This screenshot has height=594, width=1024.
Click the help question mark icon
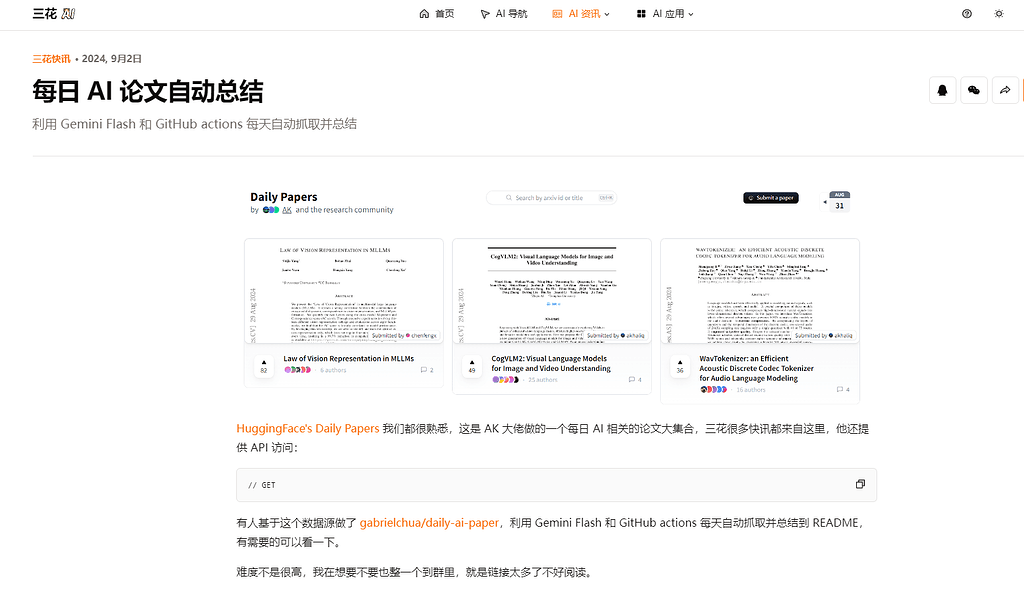click(967, 14)
